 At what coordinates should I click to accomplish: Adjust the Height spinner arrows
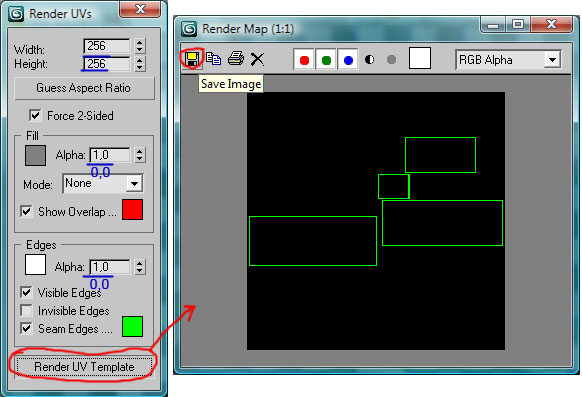coord(140,64)
